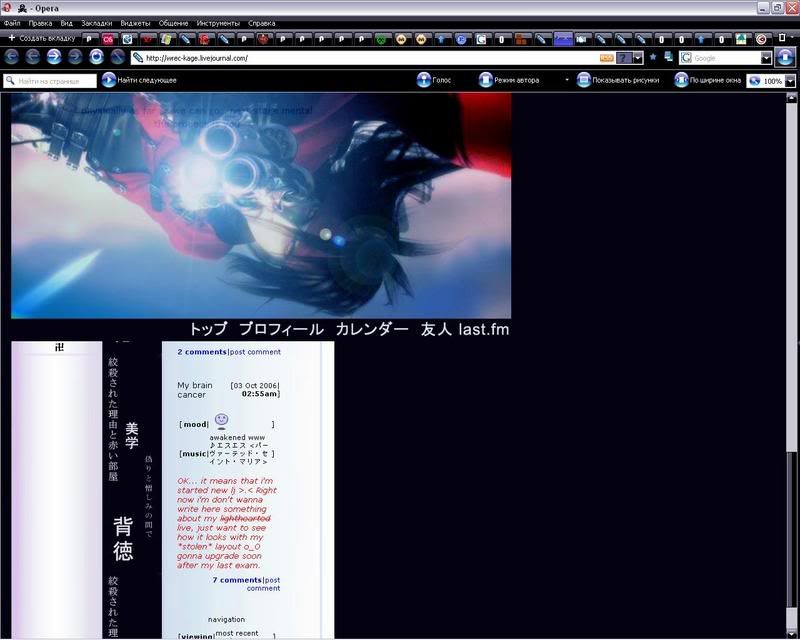Switch to the pink C6 tab
This screenshot has height=640, width=800.
click(x=108, y=39)
